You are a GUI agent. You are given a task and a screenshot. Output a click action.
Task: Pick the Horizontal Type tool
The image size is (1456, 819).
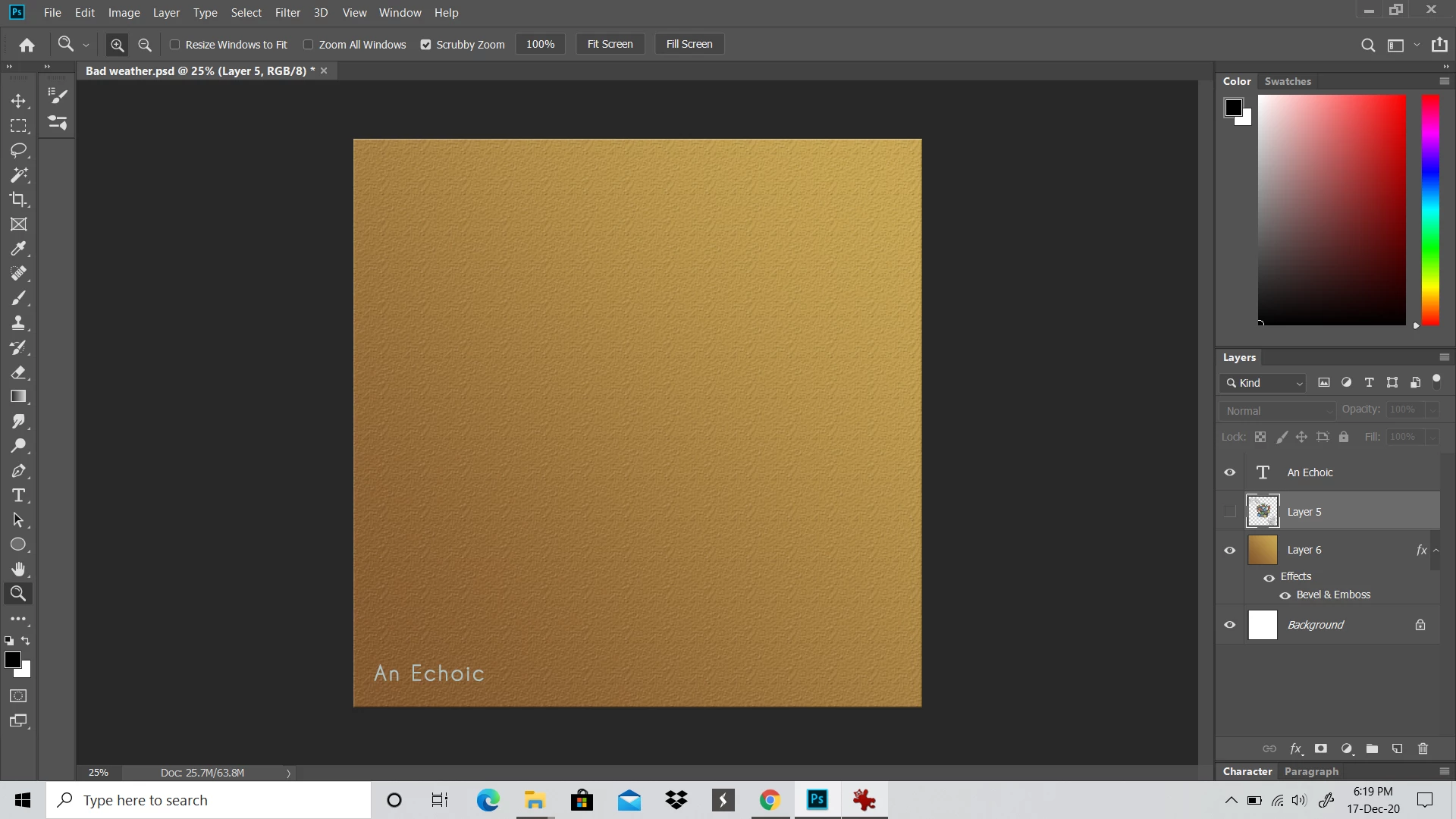coord(18,495)
